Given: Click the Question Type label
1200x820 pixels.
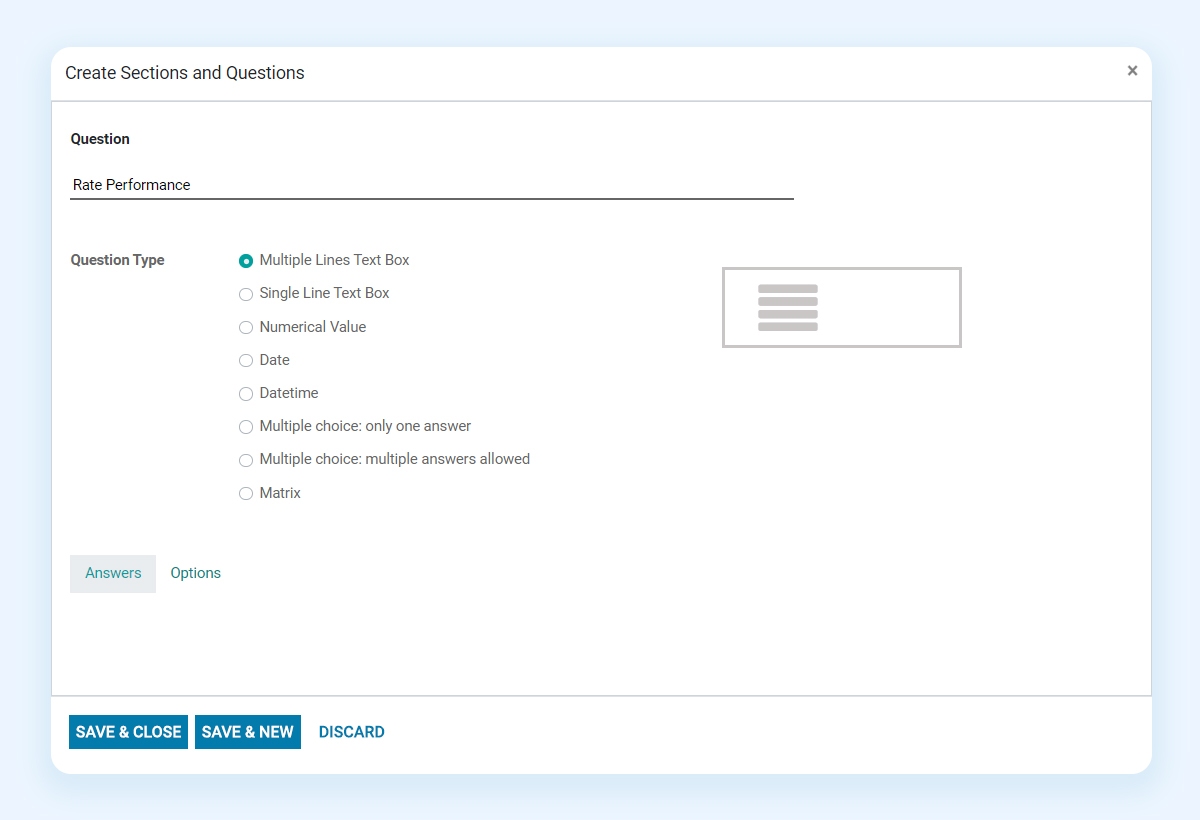Looking at the screenshot, I should (118, 260).
